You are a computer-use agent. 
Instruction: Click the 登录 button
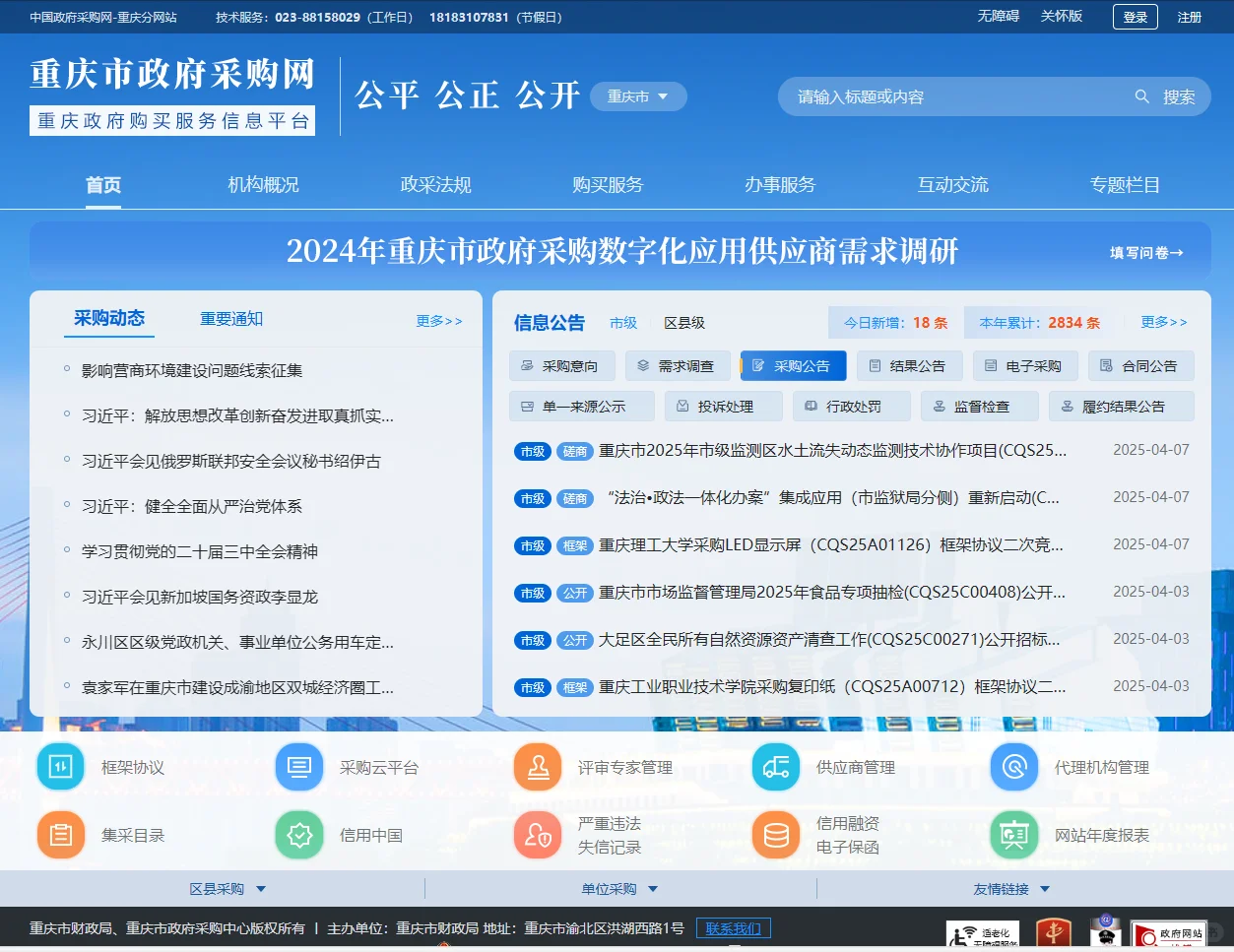point(1136,17)
